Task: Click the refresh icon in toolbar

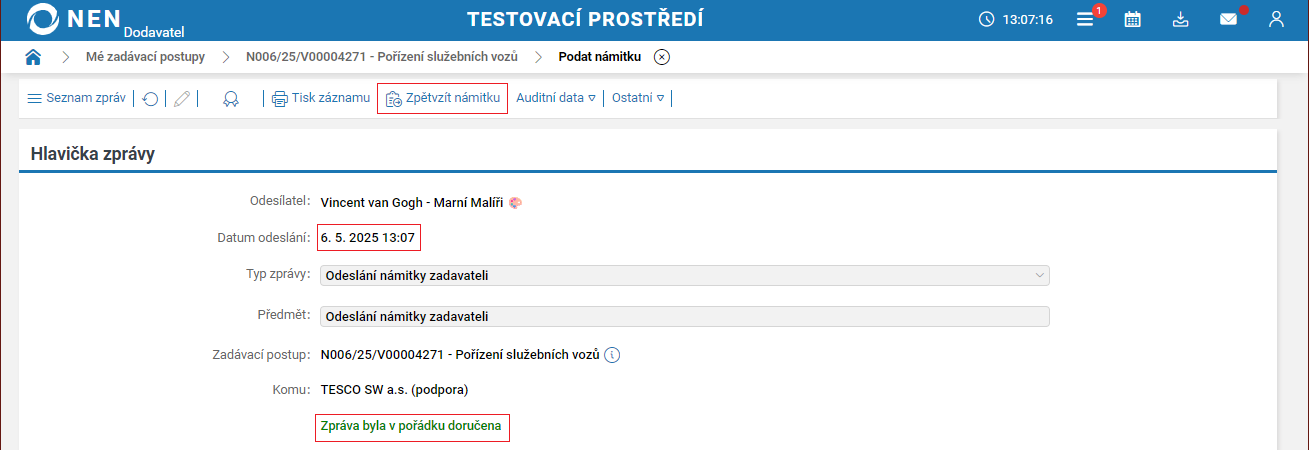Action: point(150,99)
